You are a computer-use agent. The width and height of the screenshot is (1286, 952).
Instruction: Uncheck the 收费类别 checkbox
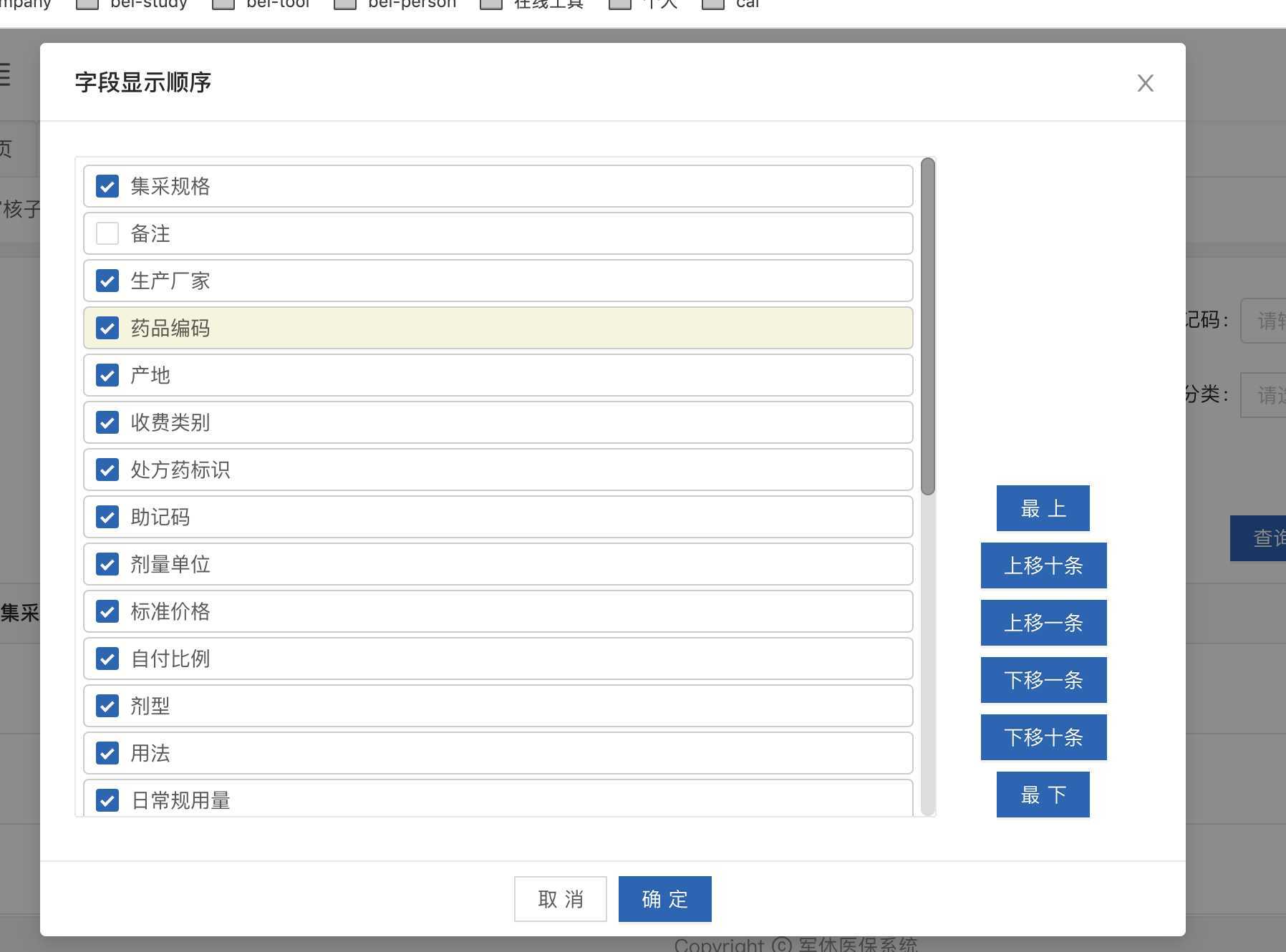coord(107,422)
